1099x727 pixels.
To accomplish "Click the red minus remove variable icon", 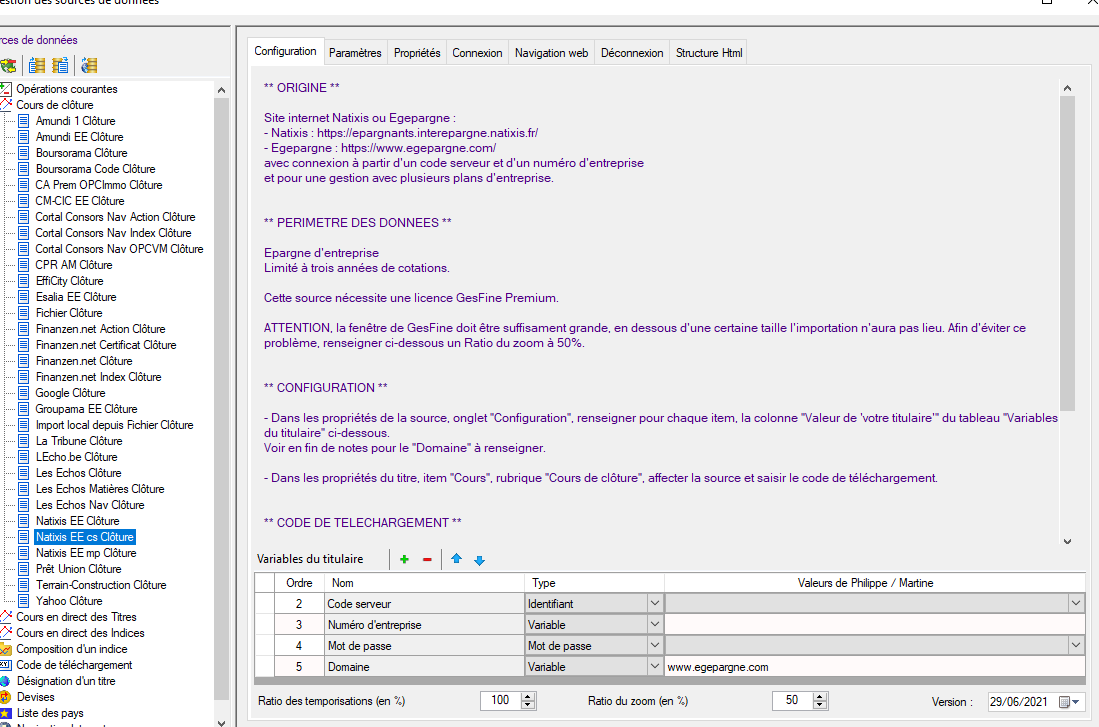I will coord(427,560).
